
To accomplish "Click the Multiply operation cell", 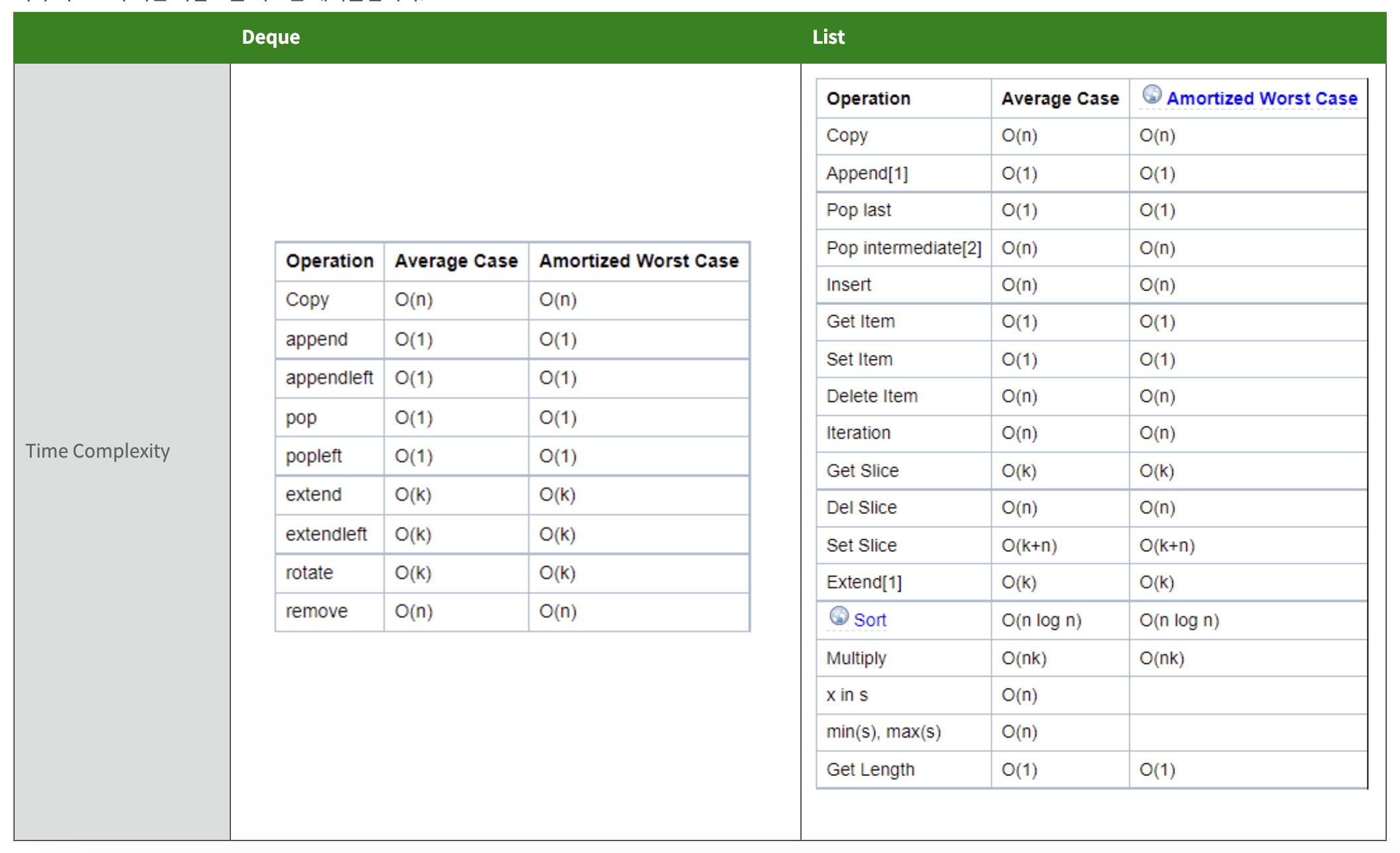I will pyautogui.click(x=856, y=658).
